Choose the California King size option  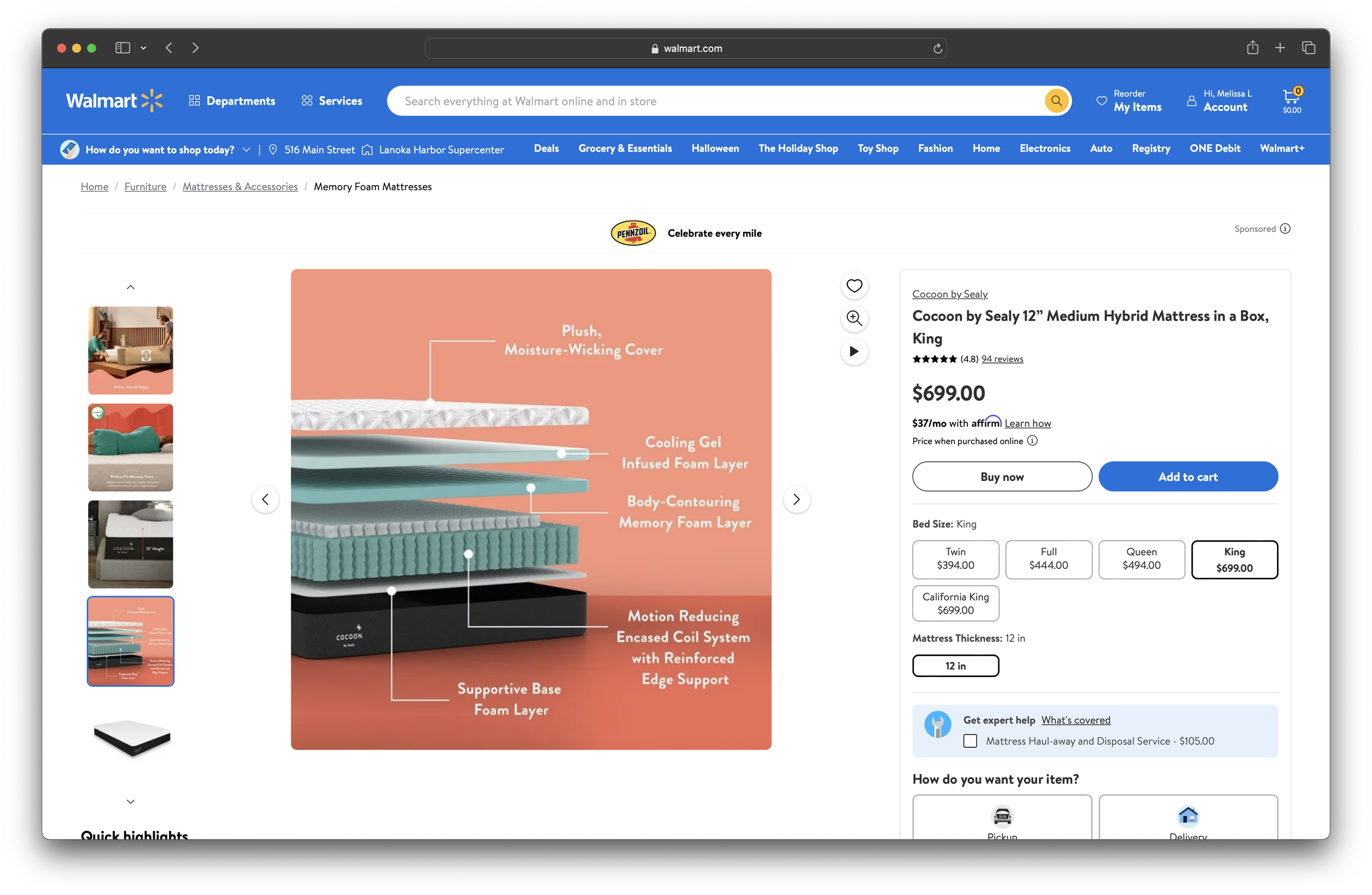coord(955,603)
